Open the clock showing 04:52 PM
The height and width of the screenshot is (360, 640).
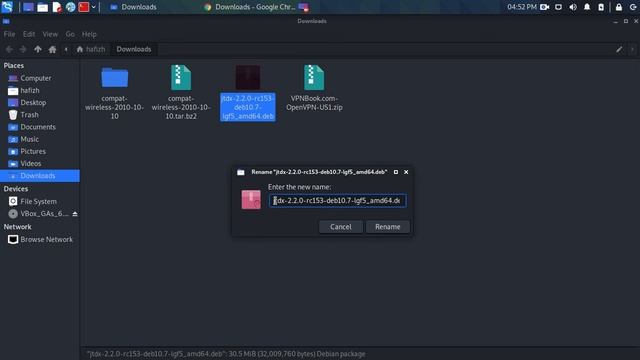(522, 7)
